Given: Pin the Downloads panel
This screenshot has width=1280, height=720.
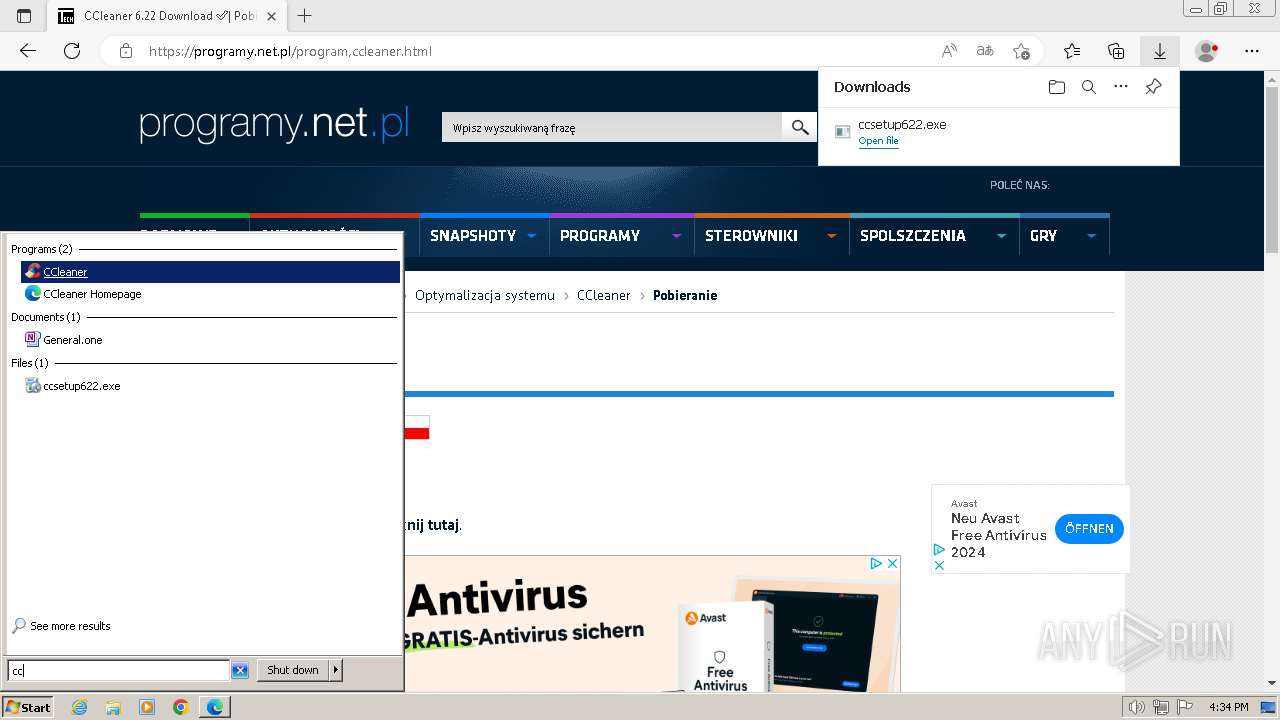Looking at the screenshot, I should [x=1153, y=87].
